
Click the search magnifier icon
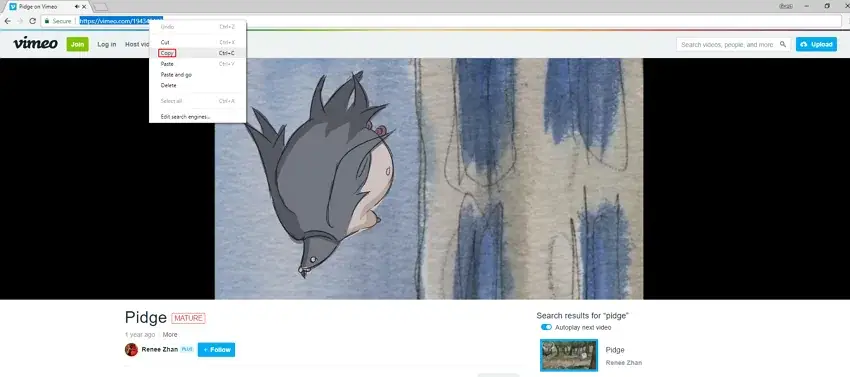click(783, 44)
